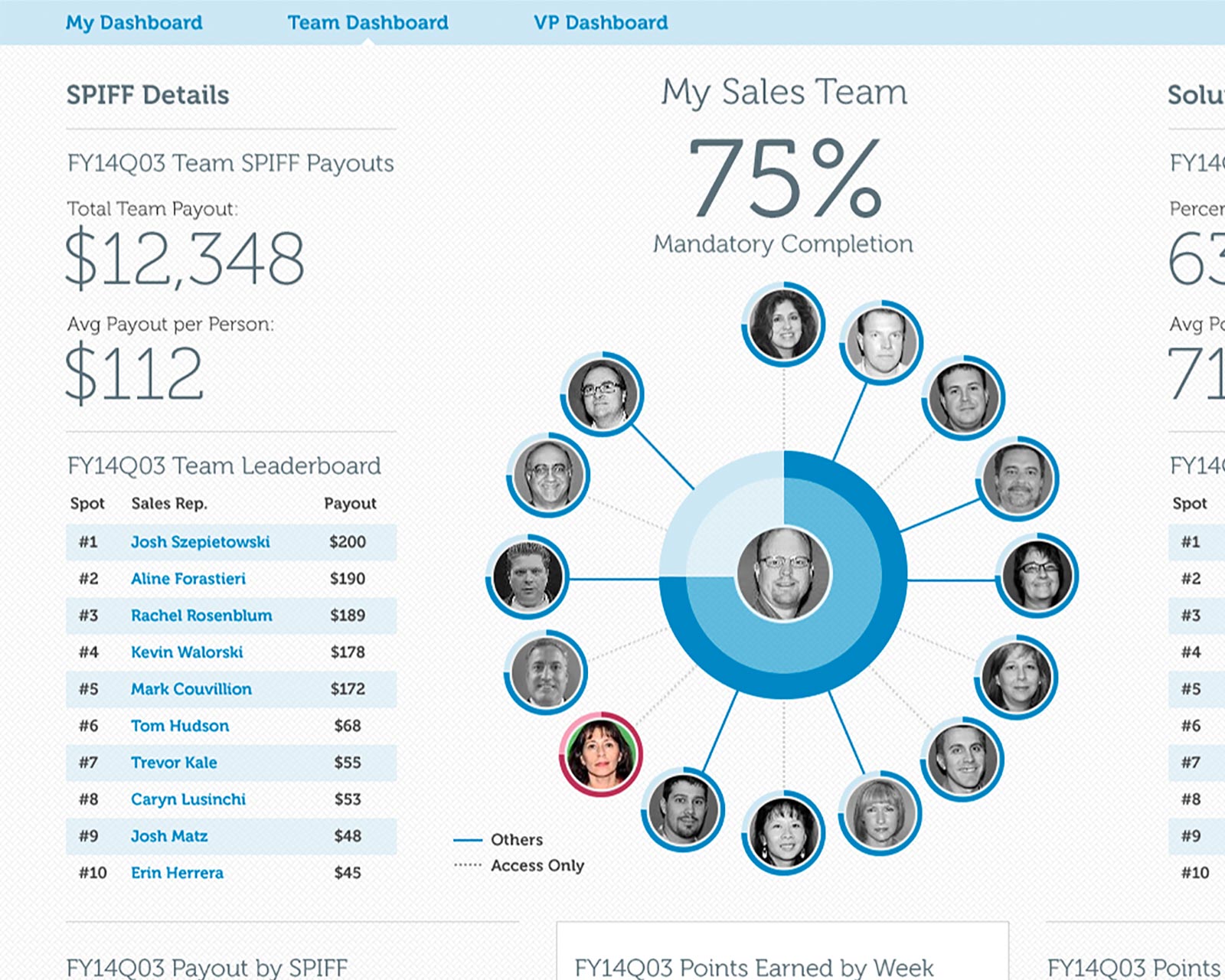The image size is (1225, 980).
Task: Select the center manager avatar inside the donut
Action: click(x=783, y=573)
